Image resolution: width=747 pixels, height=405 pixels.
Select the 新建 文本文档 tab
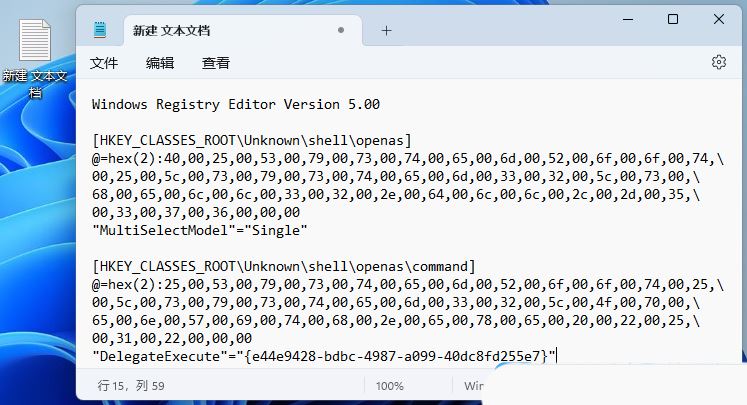(243, 30)
